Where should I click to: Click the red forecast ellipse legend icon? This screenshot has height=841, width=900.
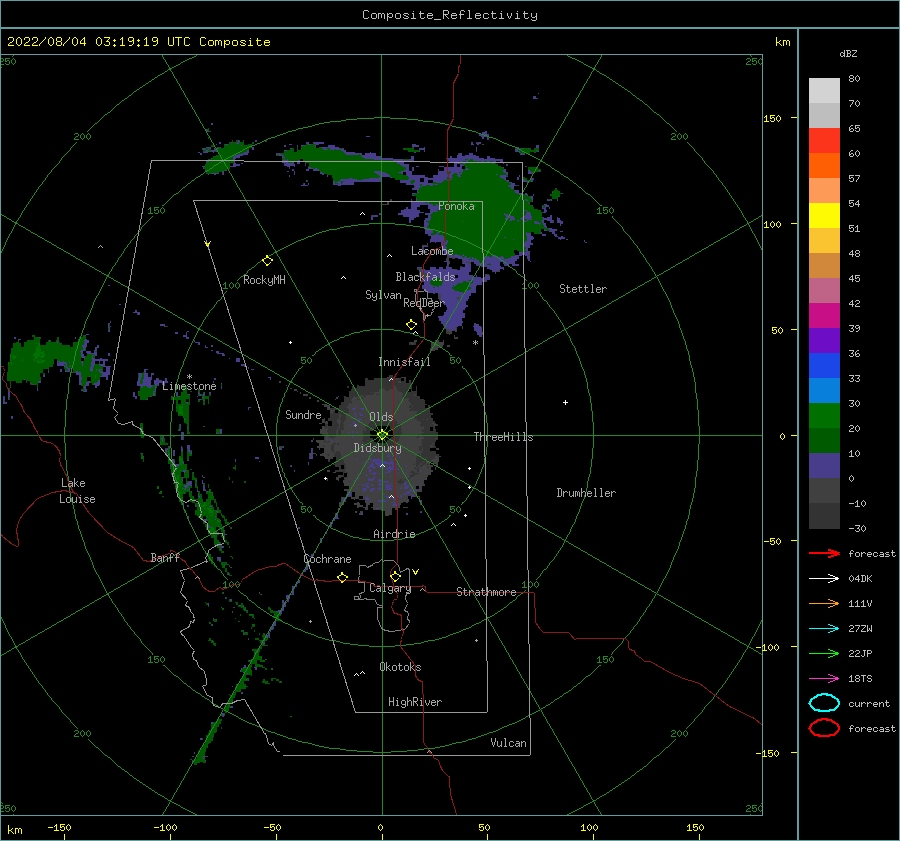point(824,728)
